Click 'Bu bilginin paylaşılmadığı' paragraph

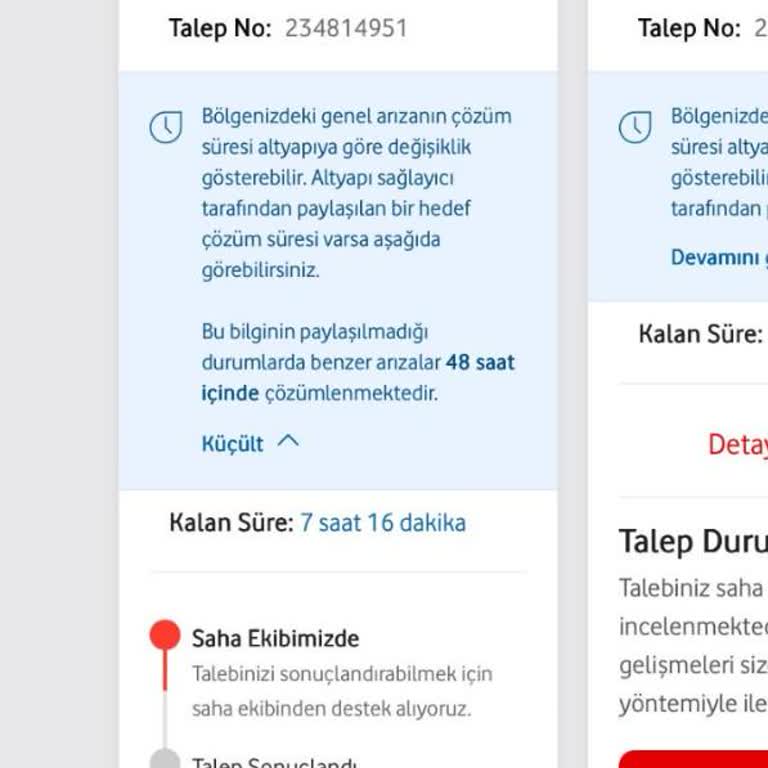[358, 362]
